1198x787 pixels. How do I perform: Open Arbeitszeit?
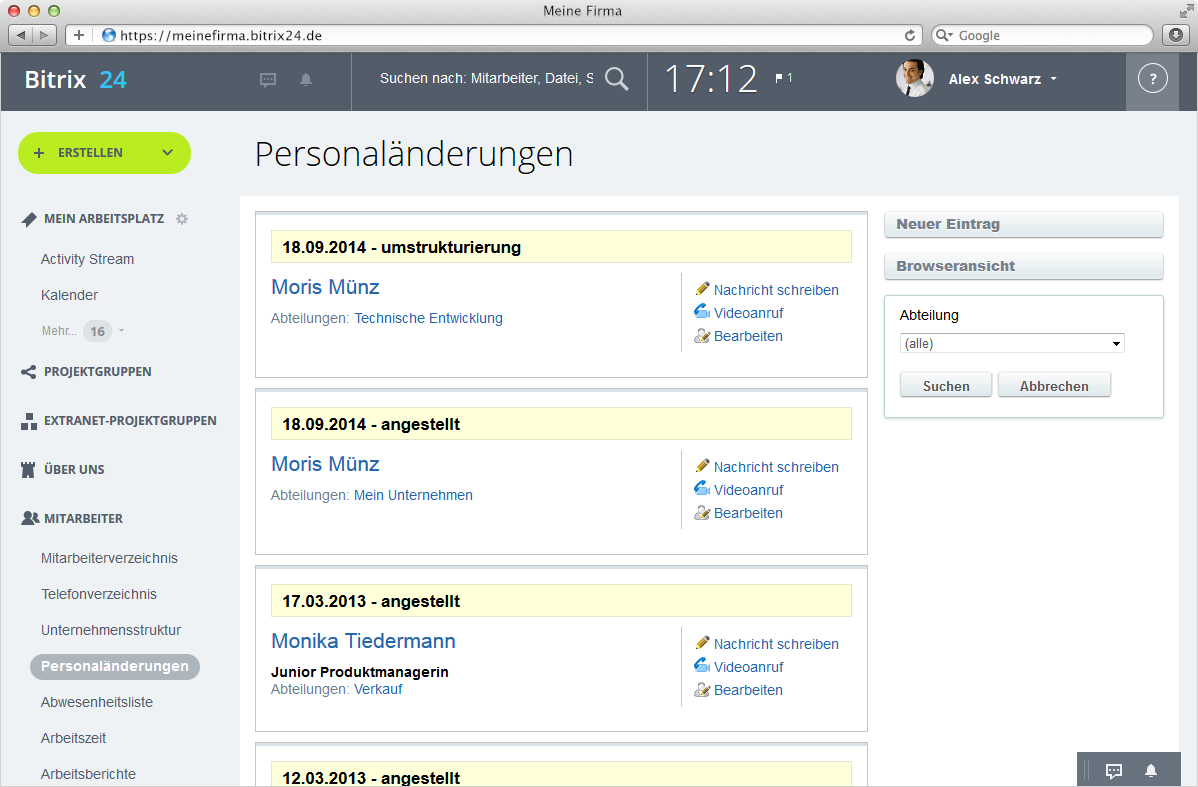point(73,738)
